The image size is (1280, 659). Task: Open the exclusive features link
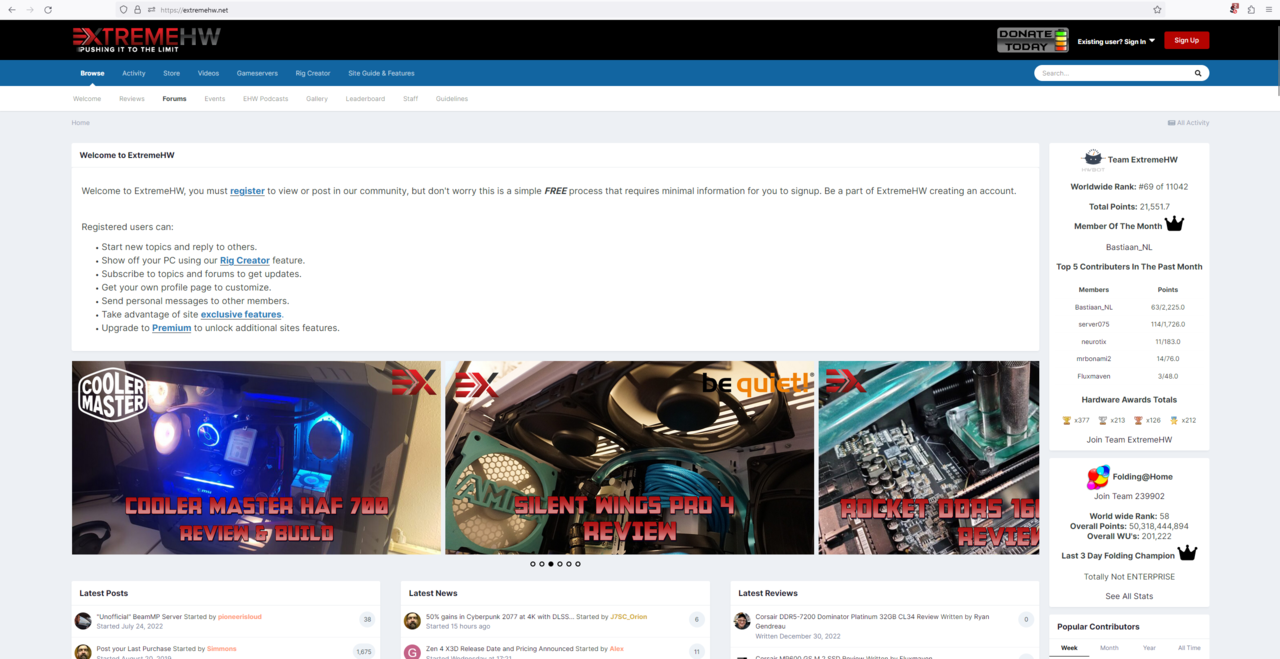pos(241,314)
